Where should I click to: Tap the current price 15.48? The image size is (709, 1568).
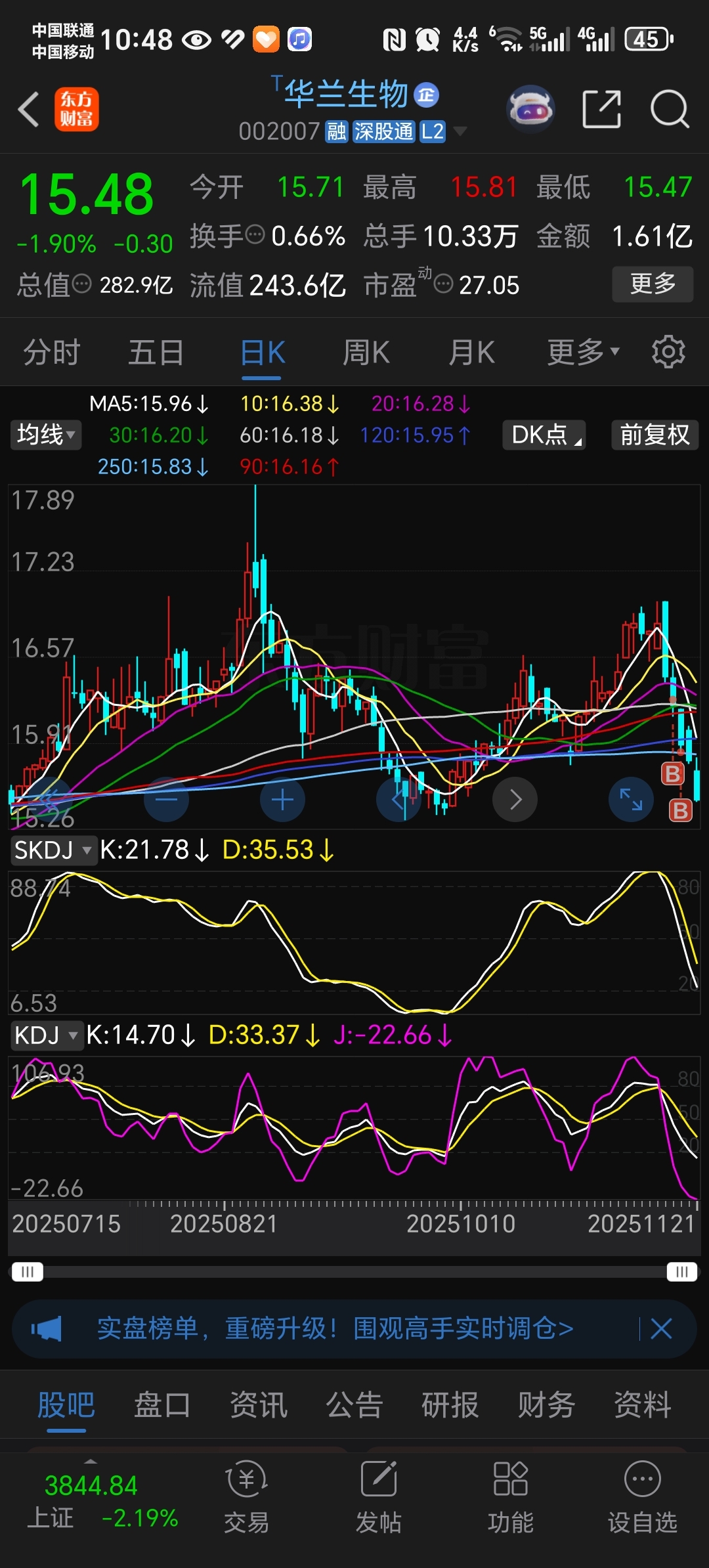point(87,194)
